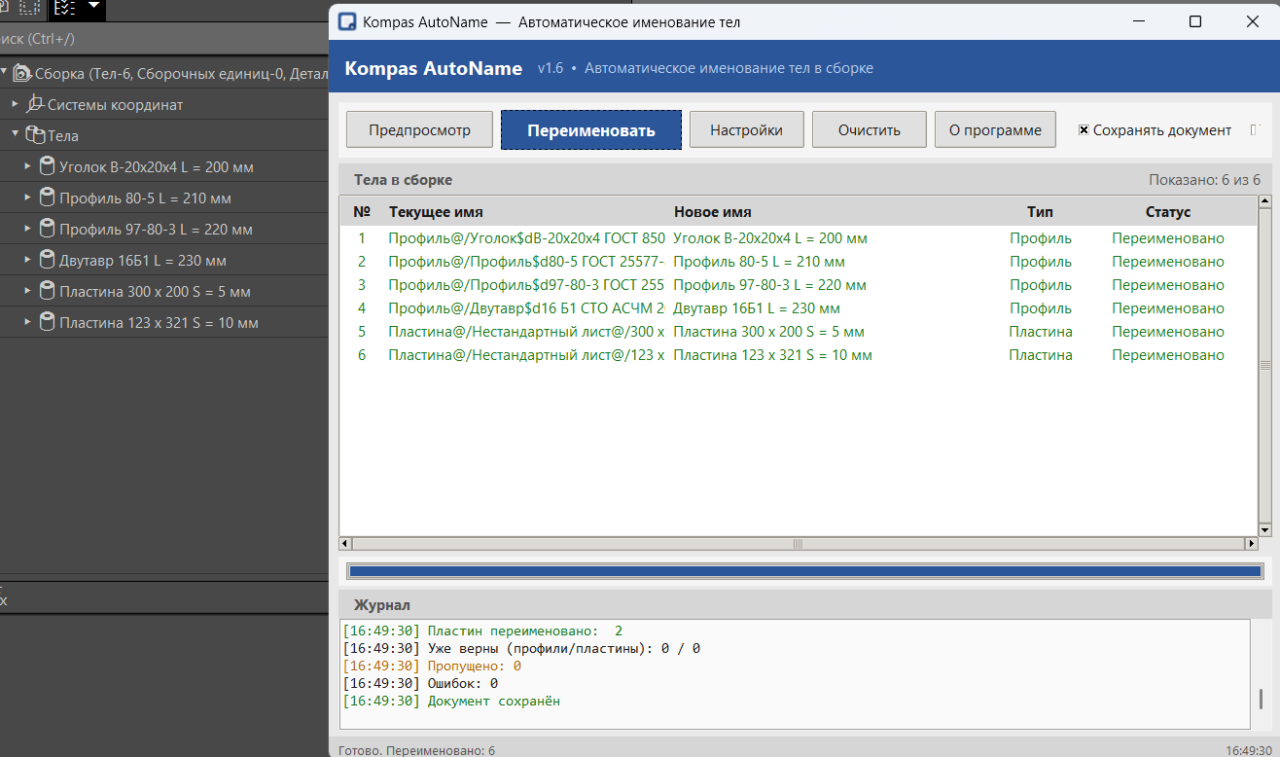The image size is (1280, 757).
Task: Select the body icon of Двутавр 16Б1 in tree
Action: 47,260
